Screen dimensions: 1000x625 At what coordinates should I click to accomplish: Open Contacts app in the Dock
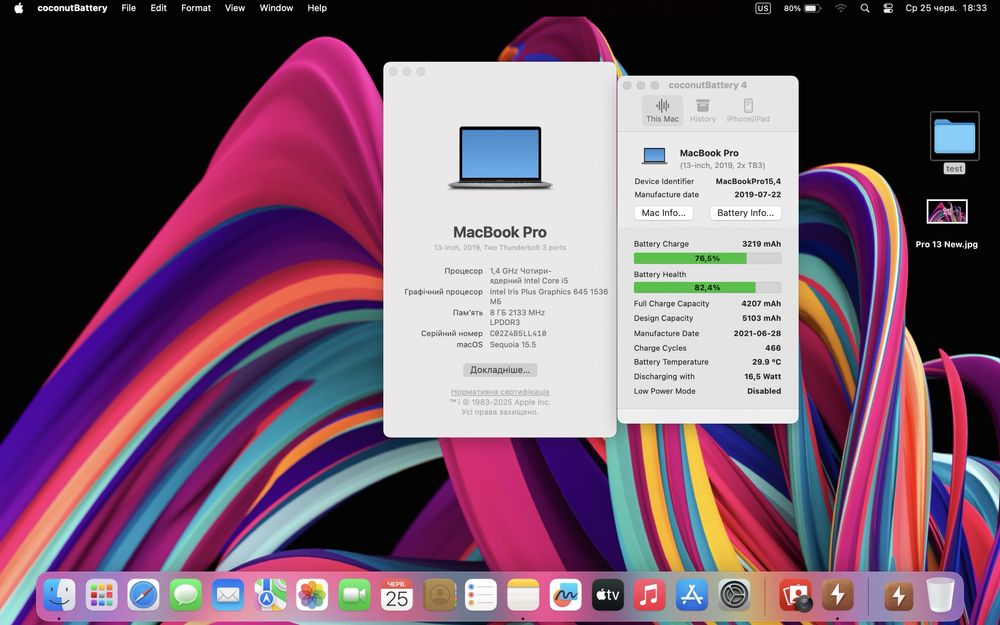439,596
